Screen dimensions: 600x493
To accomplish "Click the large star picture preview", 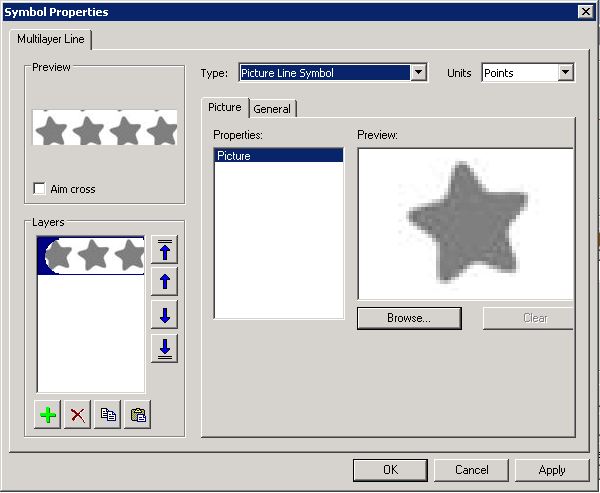I will (465, 224).
